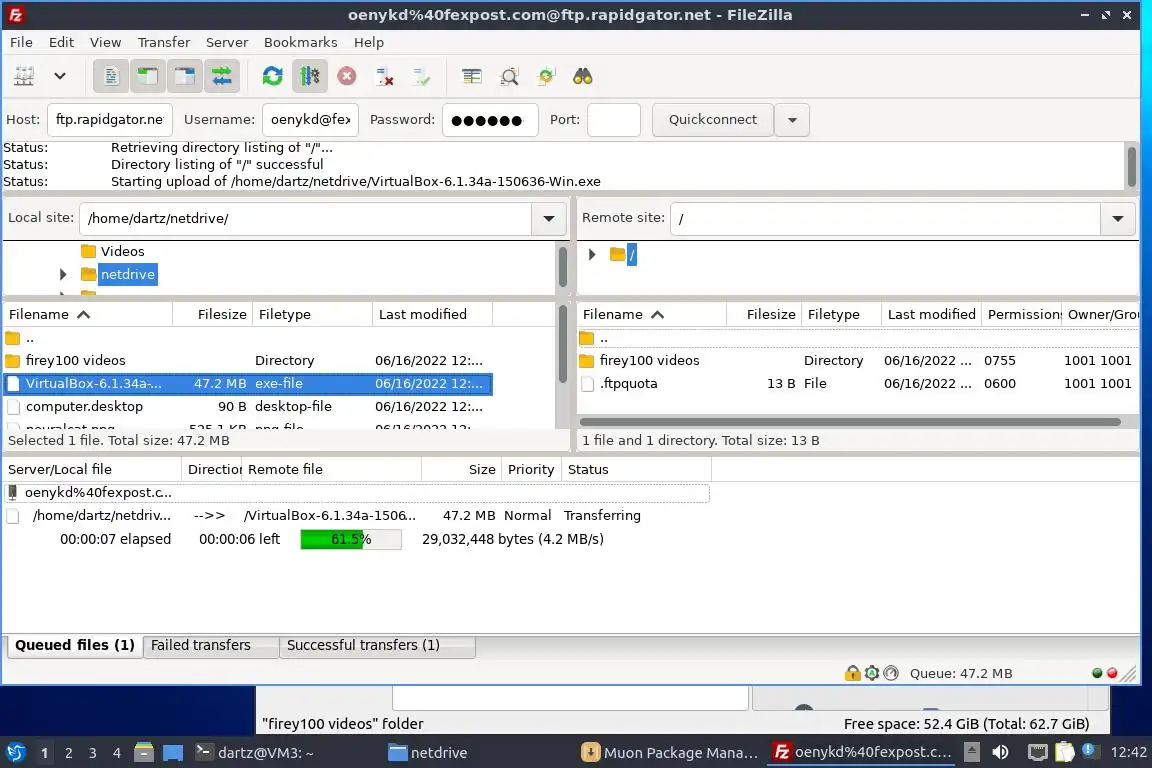1152x768 pixels.
Task: Toggle the transfer queue display
Action: coord(221,76)
